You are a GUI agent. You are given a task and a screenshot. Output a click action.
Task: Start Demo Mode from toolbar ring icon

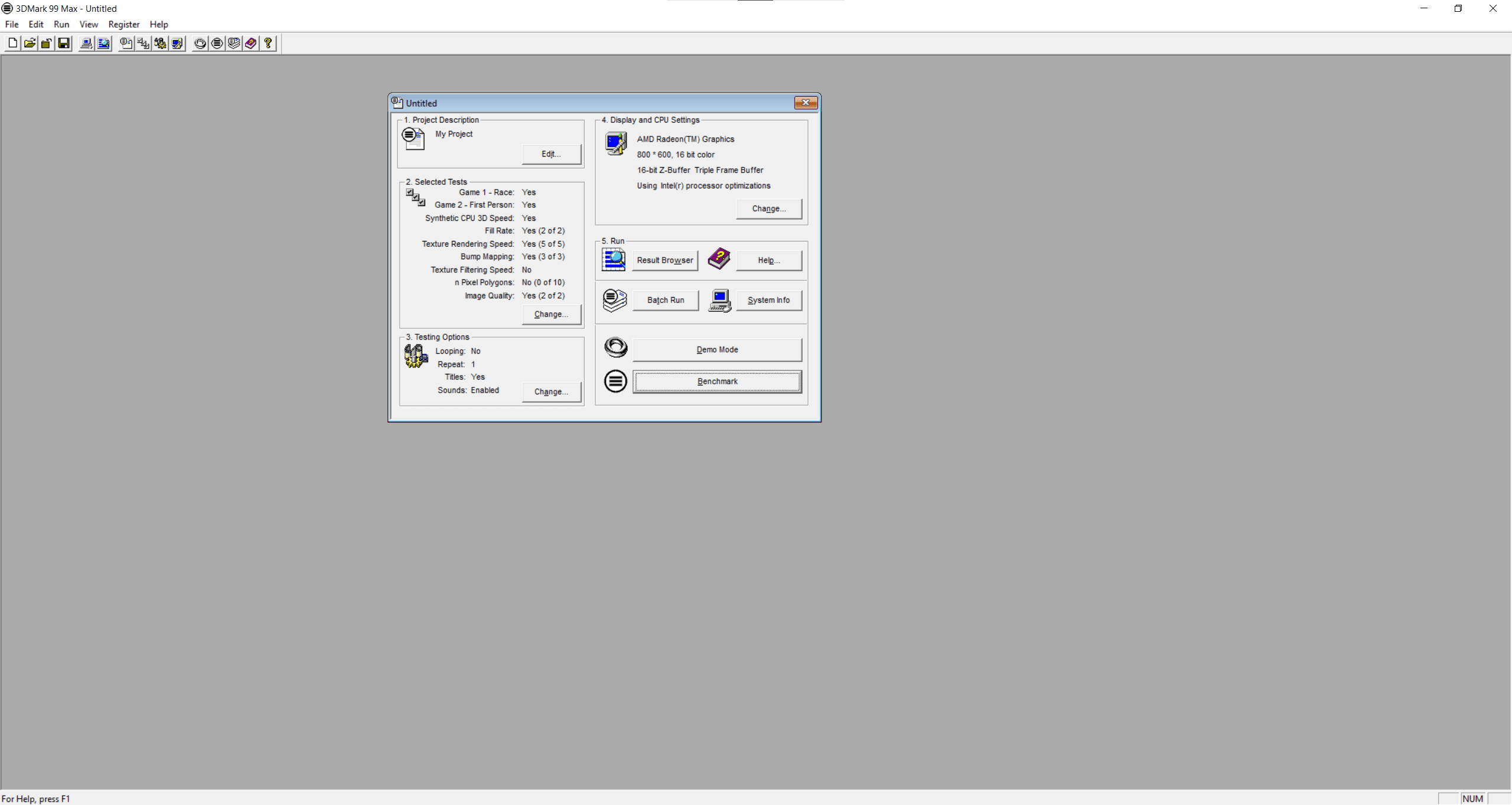pos(200,43)
